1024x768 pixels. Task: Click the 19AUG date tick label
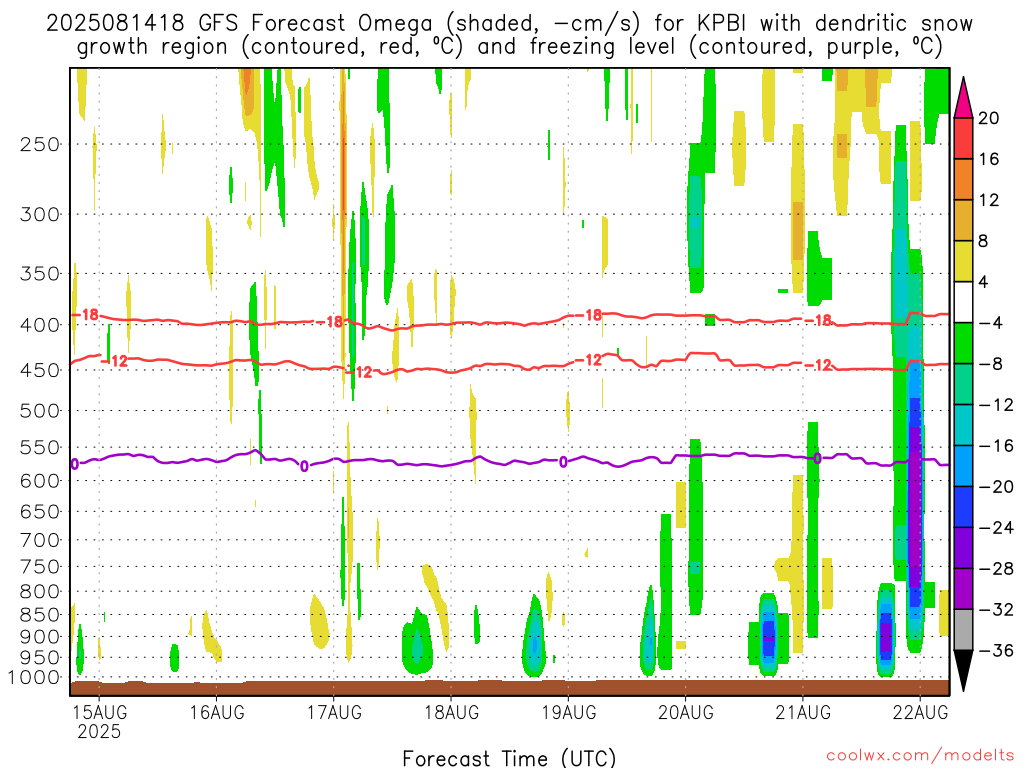(568, 712)
